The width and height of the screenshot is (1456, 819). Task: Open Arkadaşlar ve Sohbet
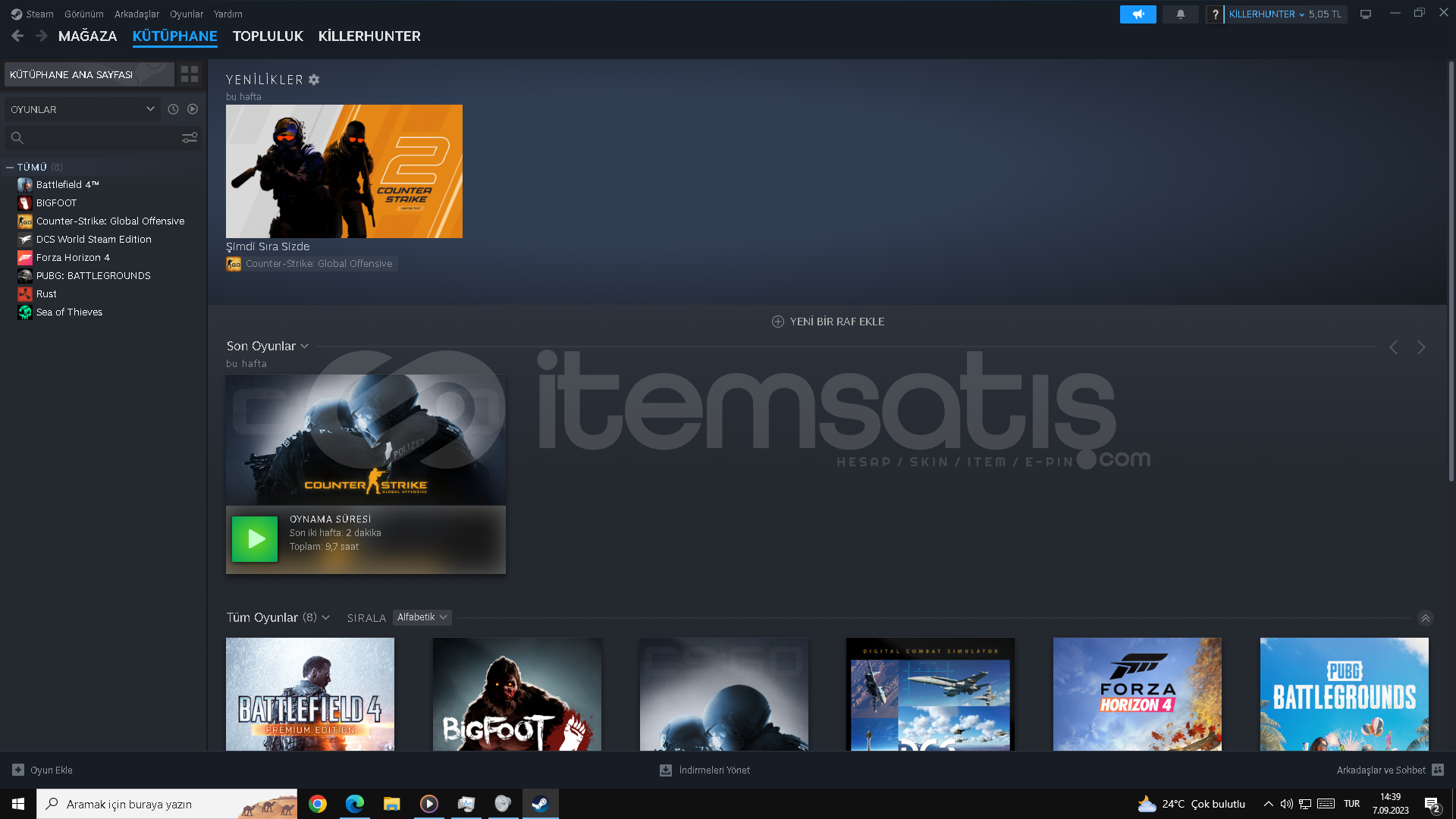(x=1381, y=770)
